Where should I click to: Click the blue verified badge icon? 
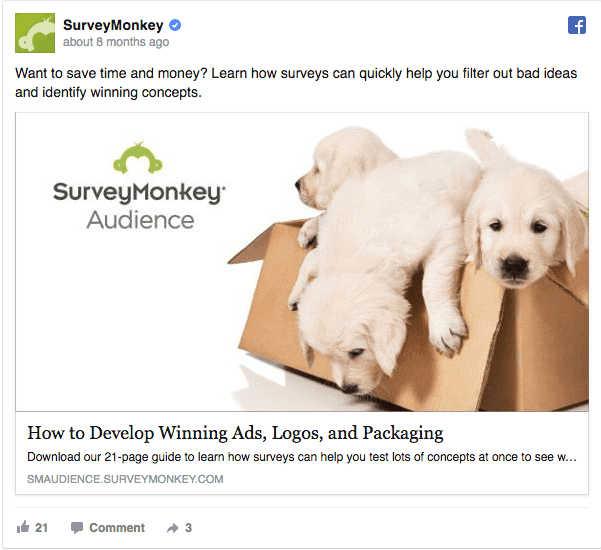tap(175, 25)
